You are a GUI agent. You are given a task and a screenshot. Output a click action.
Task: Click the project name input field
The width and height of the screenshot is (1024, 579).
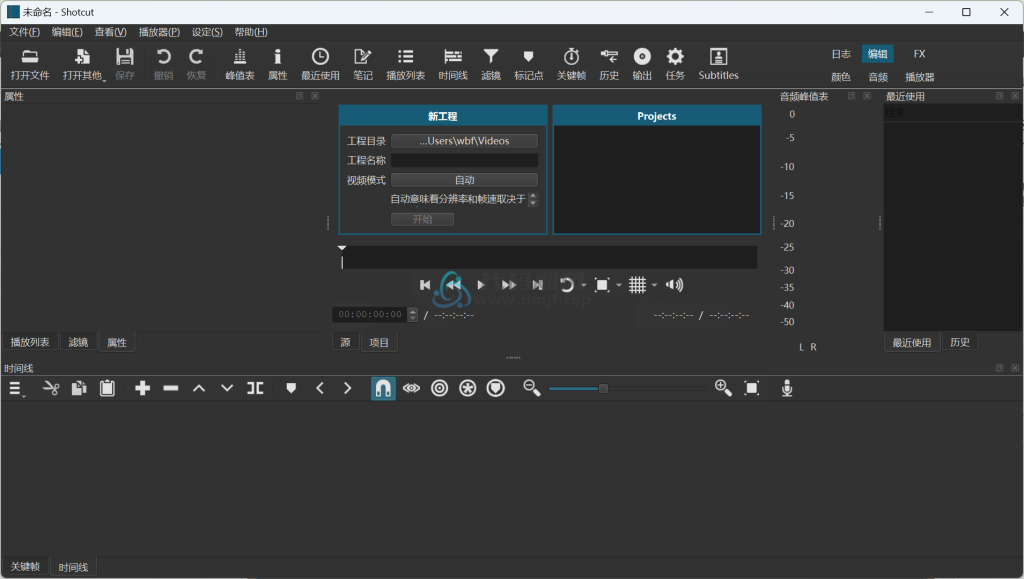464,160
